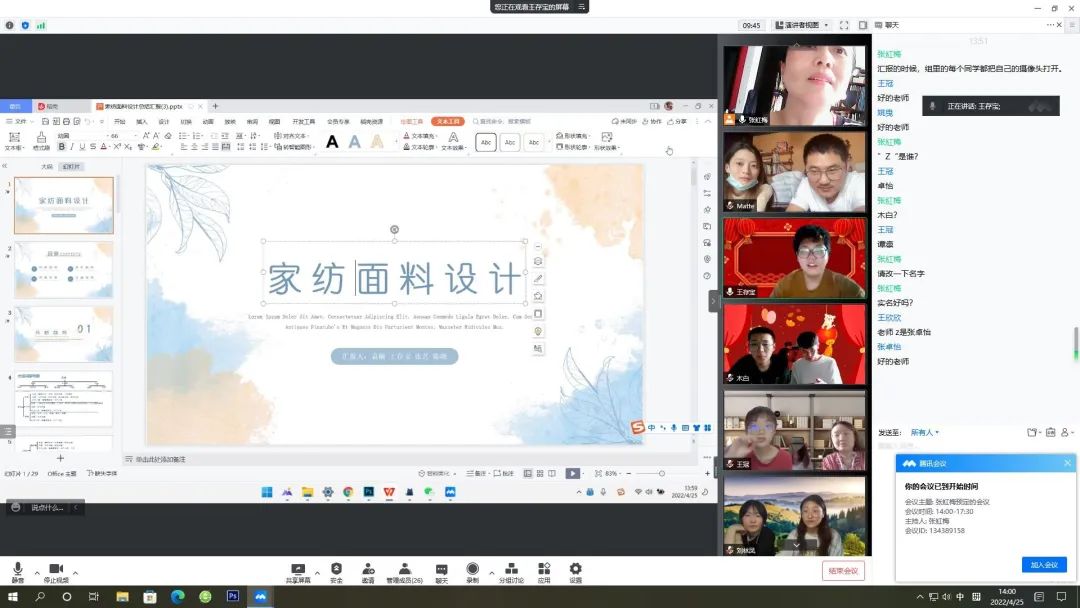
Task: Open the 'Send to: Everyone' recipient dropdown
Action: pos(924,432)
